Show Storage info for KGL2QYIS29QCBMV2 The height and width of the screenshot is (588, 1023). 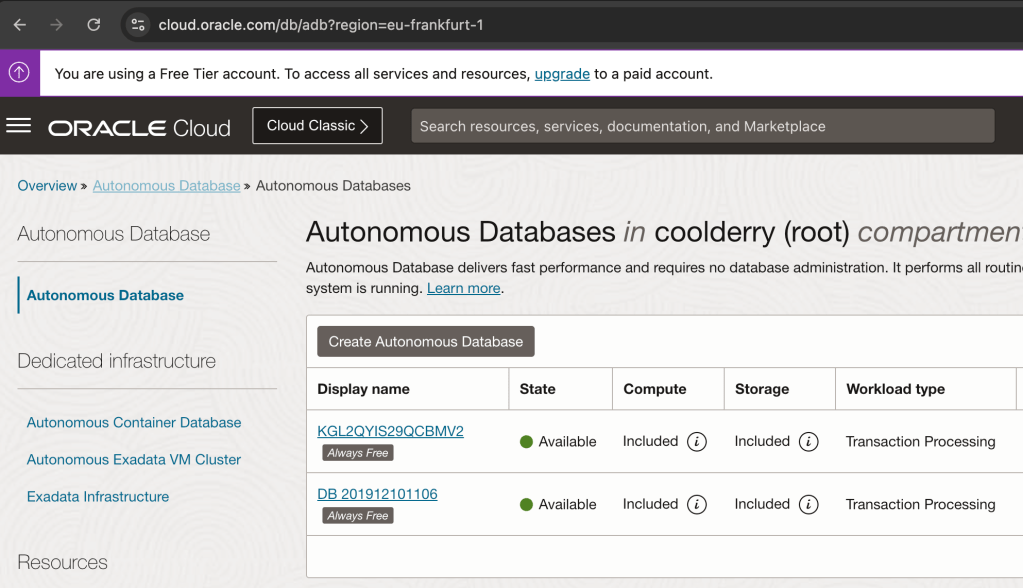[x=809, y=442]
